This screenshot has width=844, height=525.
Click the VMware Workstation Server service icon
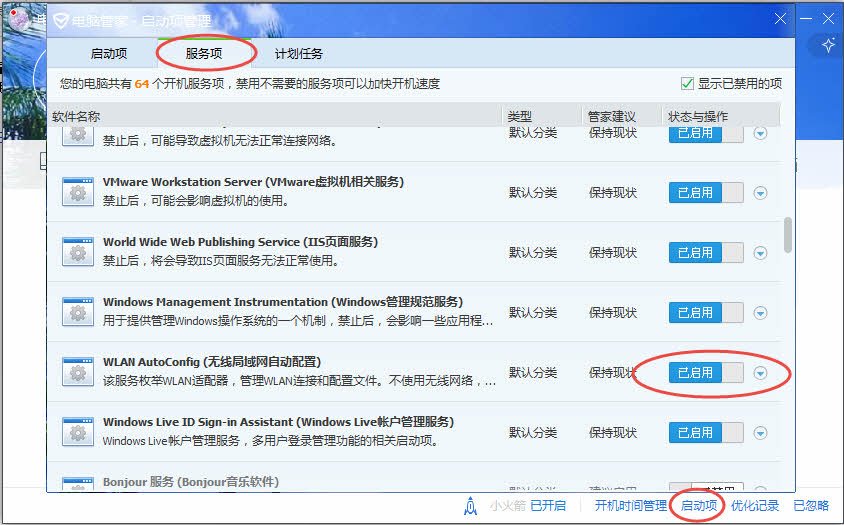(78, 192)
